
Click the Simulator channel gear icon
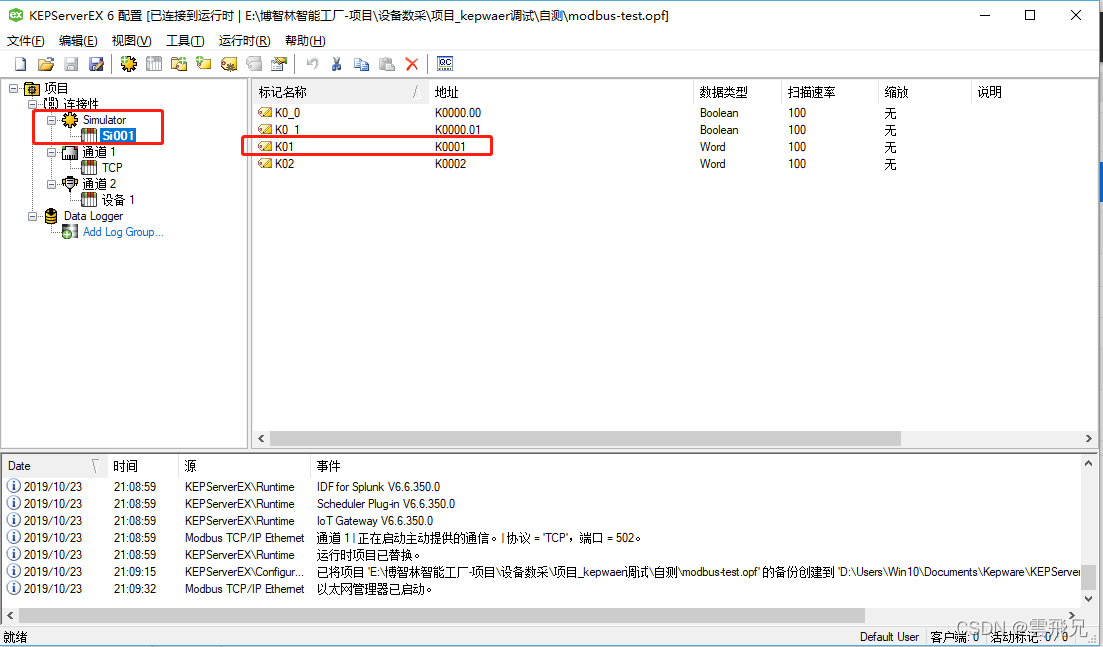[70, 120]
